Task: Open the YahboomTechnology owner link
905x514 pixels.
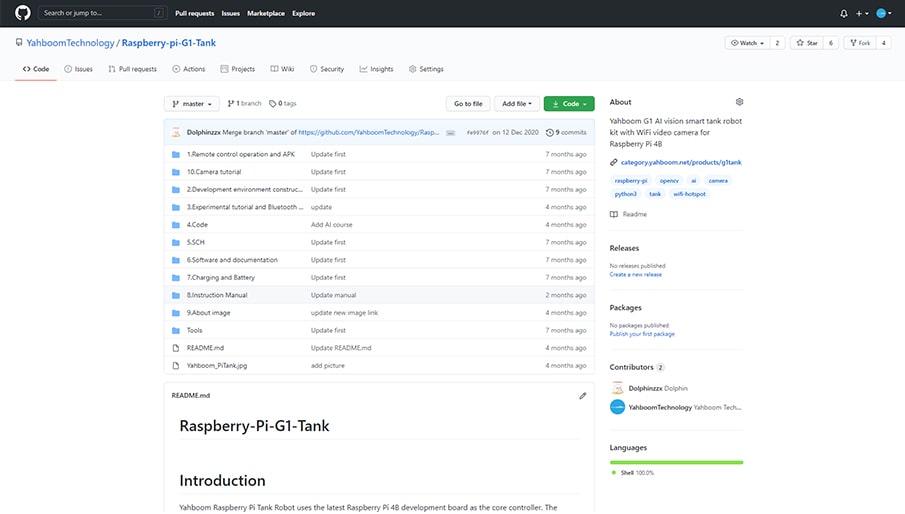Action: 70,43
